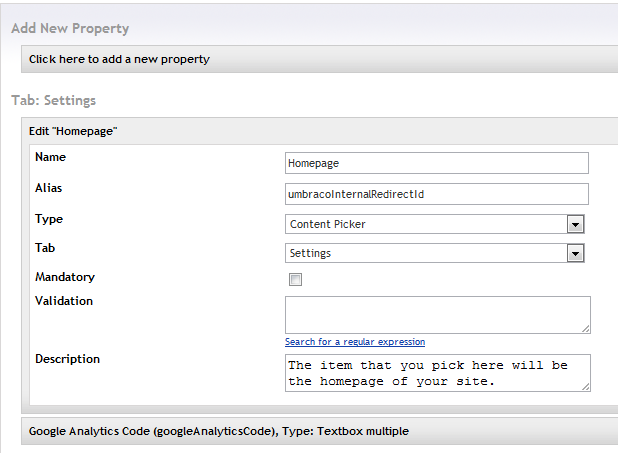
Task: Focus the Name field containing Homepage
Action: (437, 163)
